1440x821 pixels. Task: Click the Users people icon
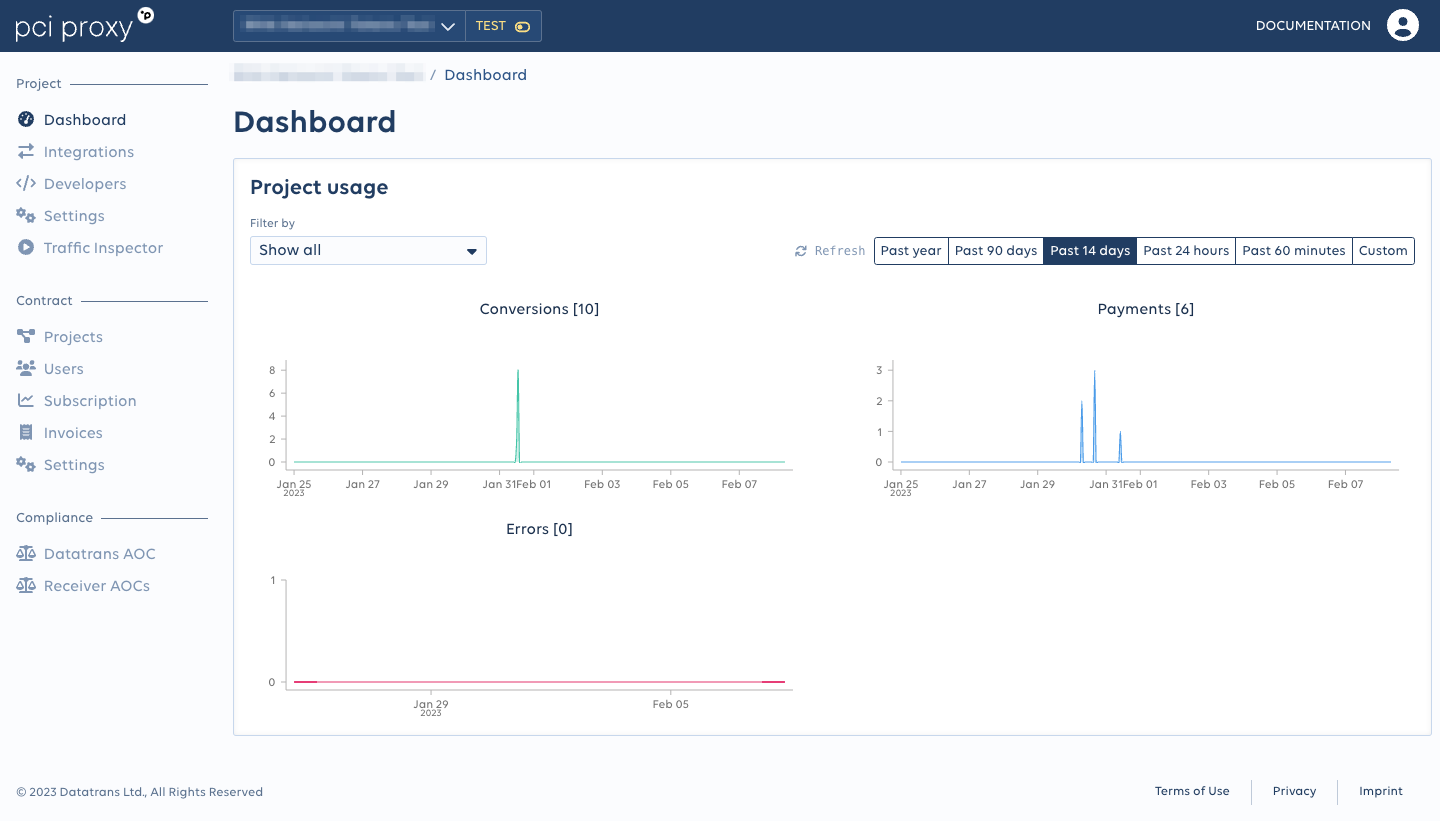point(26,369)
